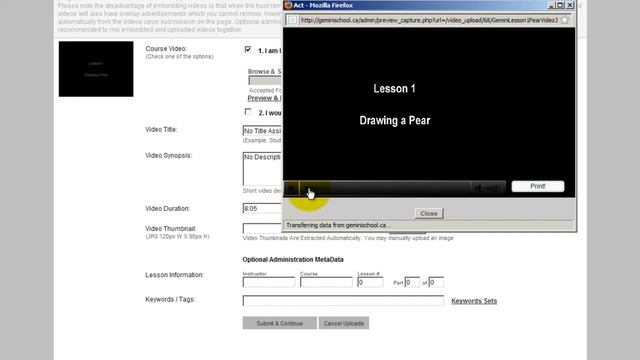
Task: Click the Course input field
Action: click(x=326, y=282)
